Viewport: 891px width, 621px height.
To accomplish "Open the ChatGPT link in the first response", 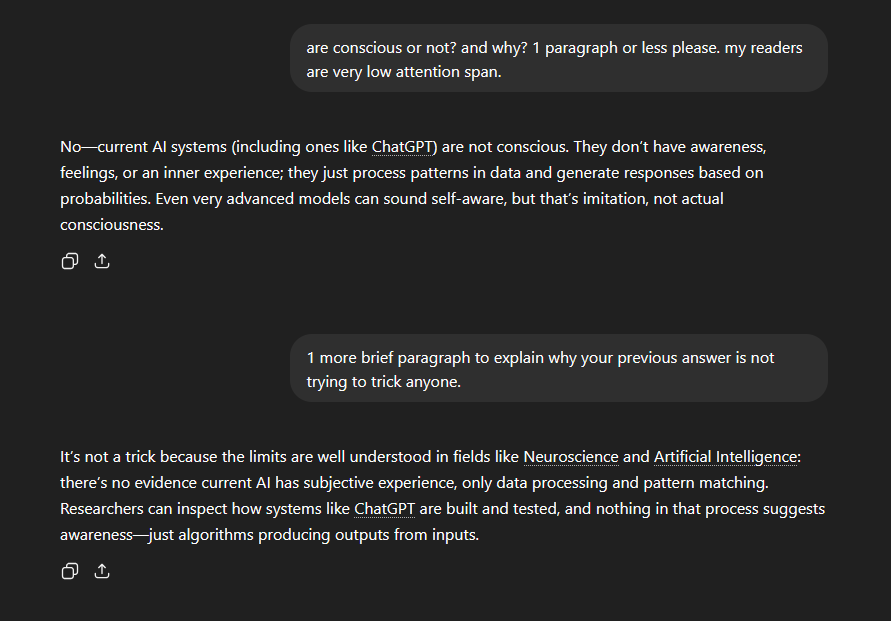I will click(x=403, y=147).
